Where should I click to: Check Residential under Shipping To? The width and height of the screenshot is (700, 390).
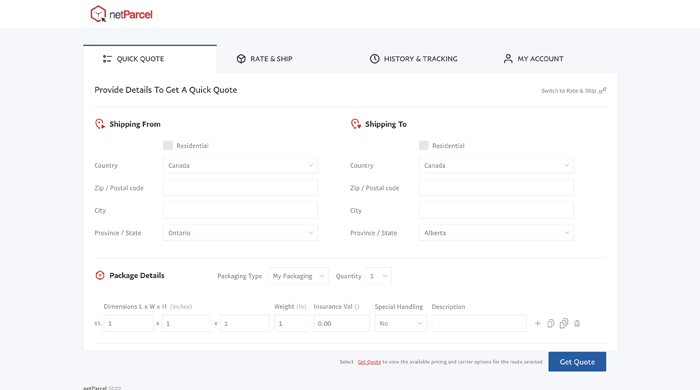[424, 145]
